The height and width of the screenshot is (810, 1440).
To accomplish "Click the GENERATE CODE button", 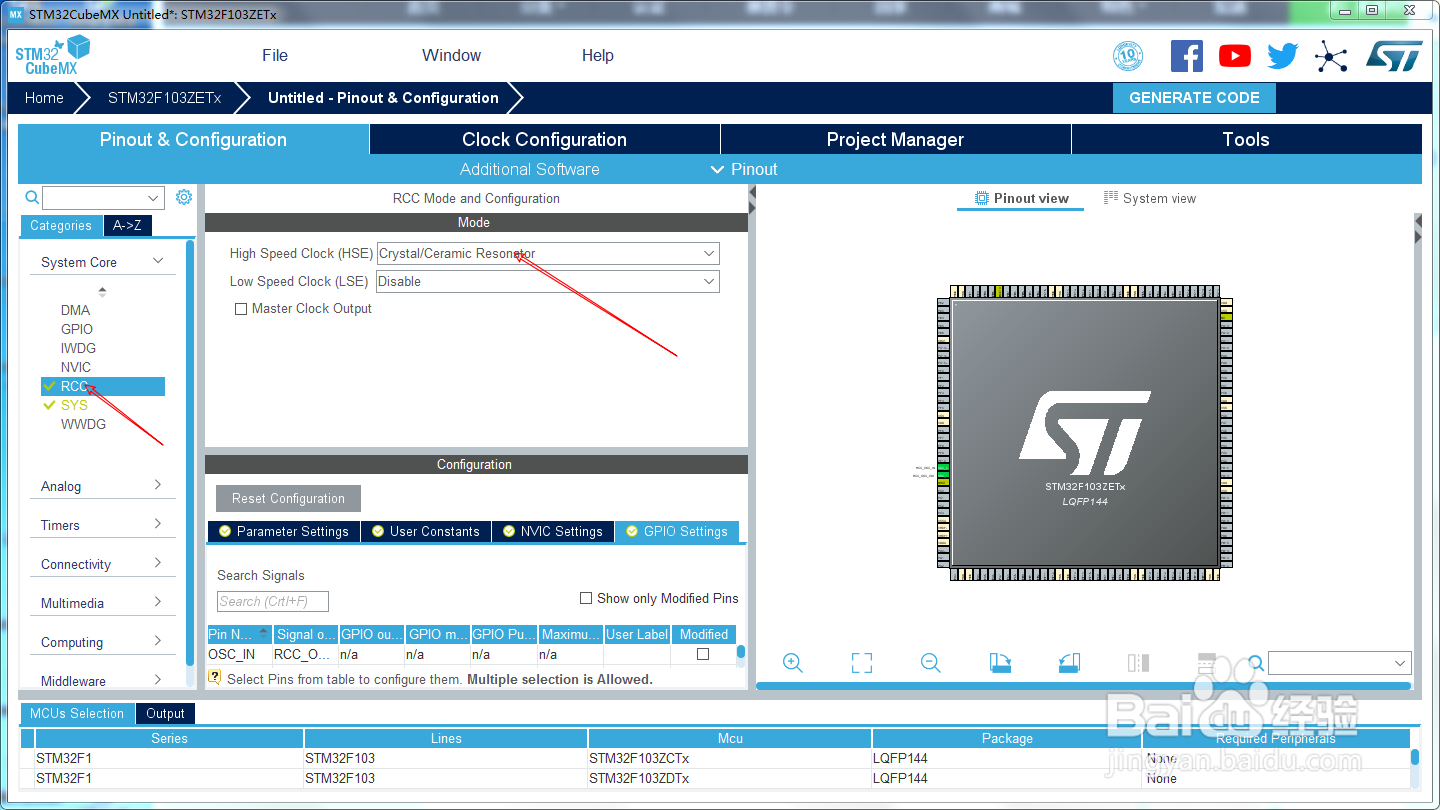I will tap(1194, 97).
